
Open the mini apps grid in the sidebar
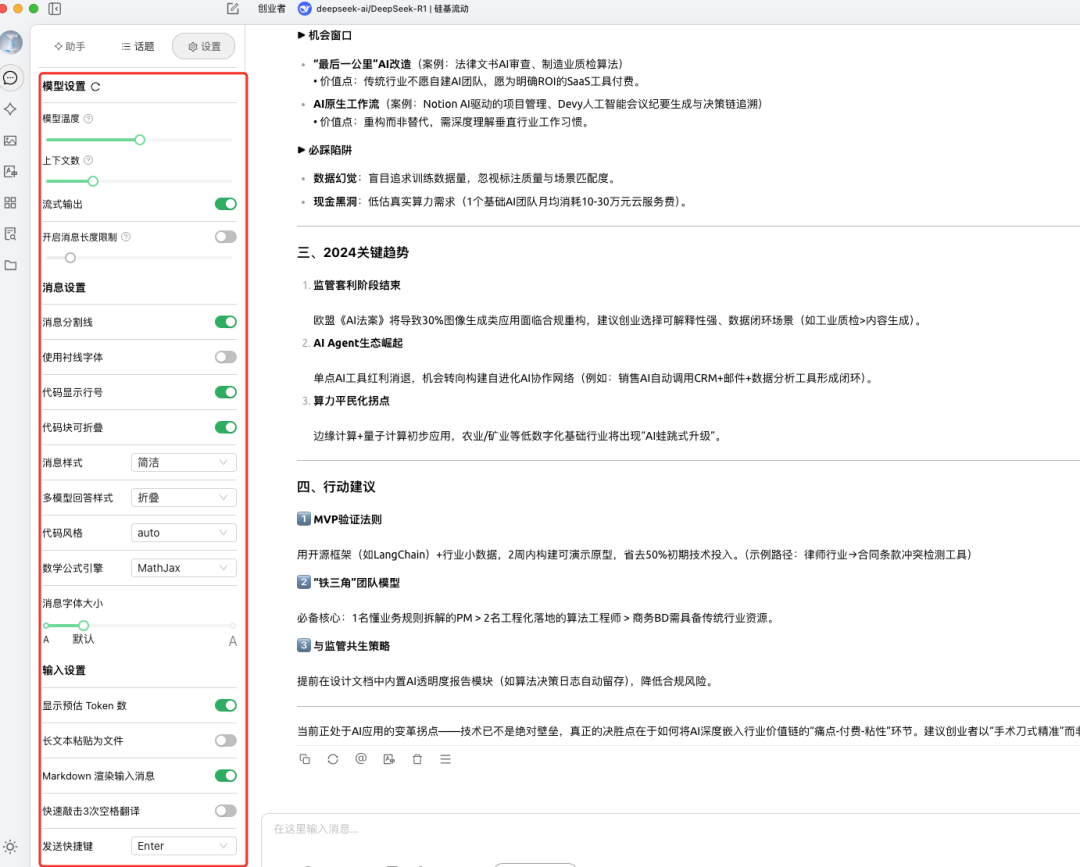pos(10,201)
